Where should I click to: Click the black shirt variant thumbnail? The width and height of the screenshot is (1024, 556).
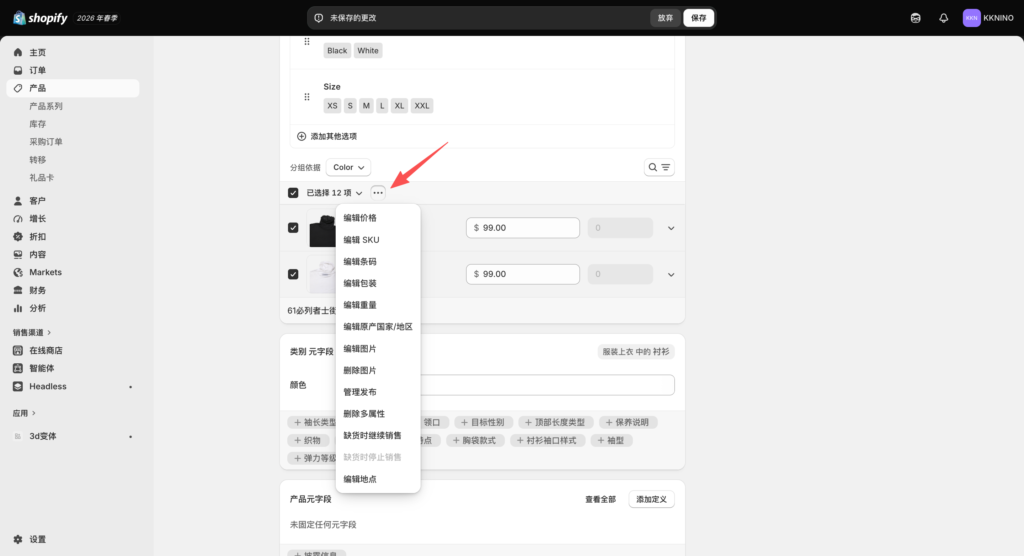coord(322,229)
